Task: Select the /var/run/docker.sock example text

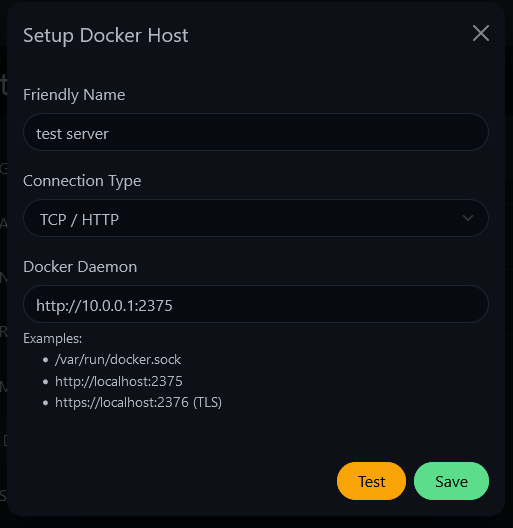Action: point(118,360)
